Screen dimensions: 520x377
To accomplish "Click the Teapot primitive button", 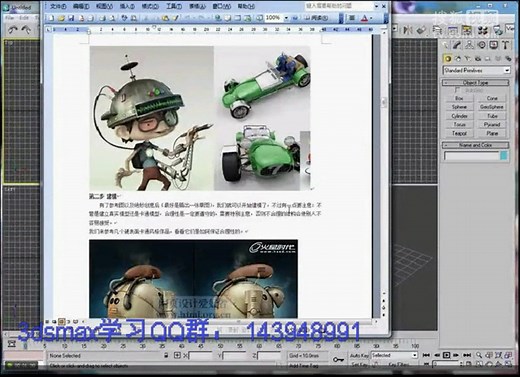I will pyautogui.click(x=459, y=133).
